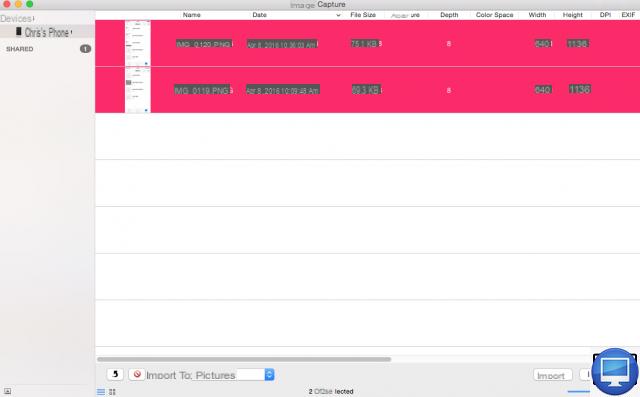Click the EXIF column header
640x397 pixels.
tap(628, 15)
